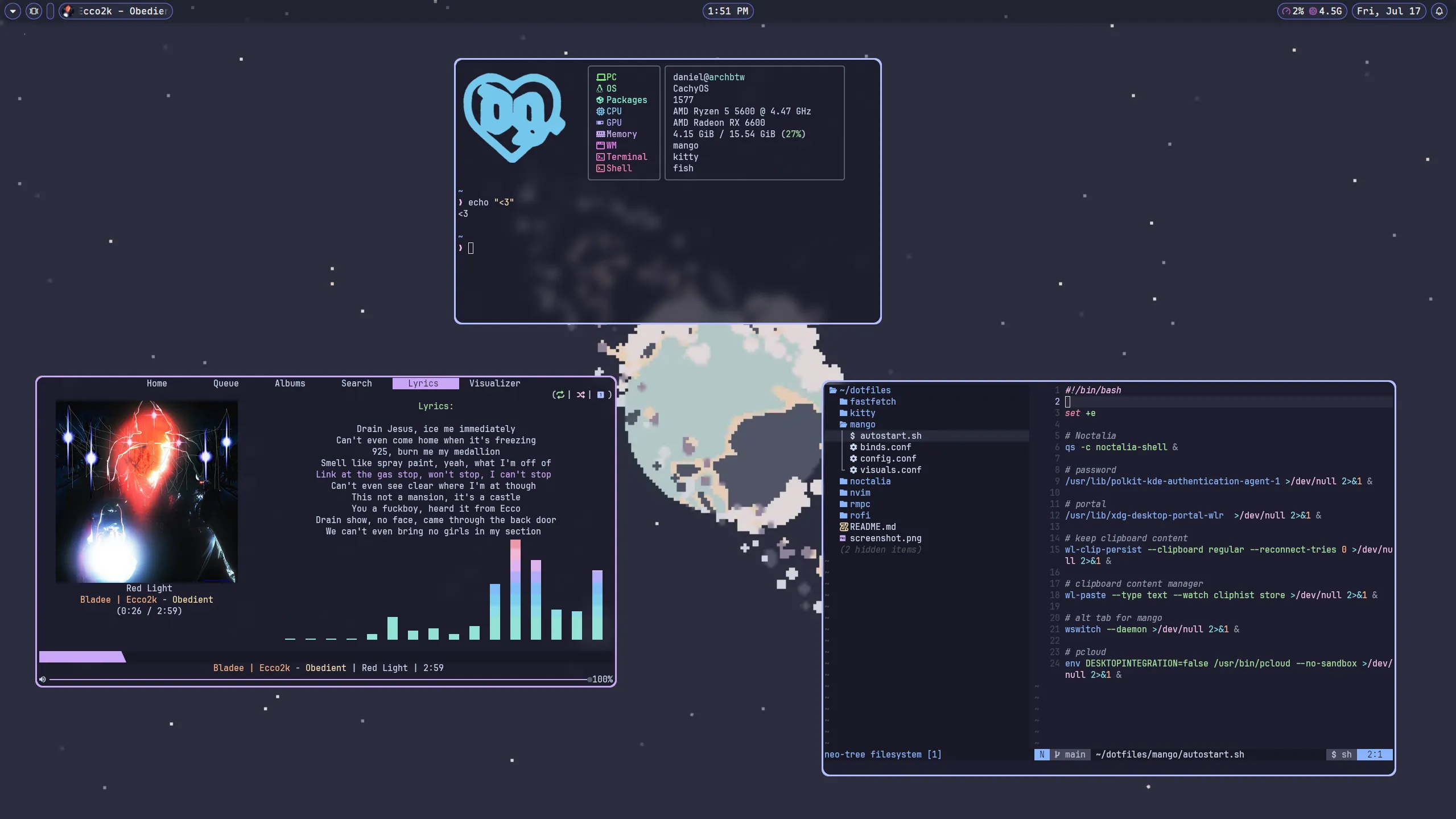Open README.md in the file tree
Image resolution: width=1456 pixels, height=819 pixels.
(868, 527)
